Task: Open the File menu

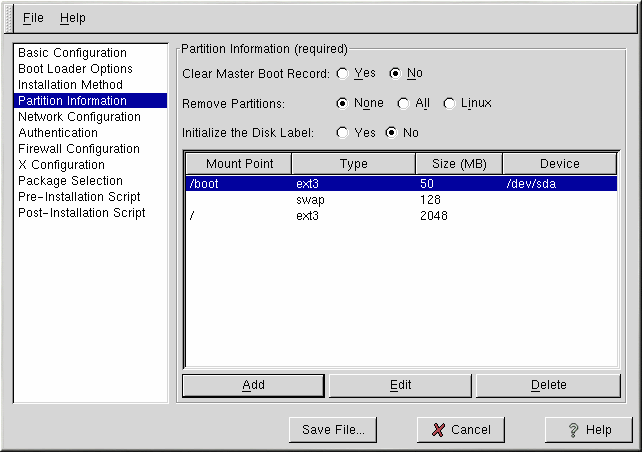Action: (33, 18)
